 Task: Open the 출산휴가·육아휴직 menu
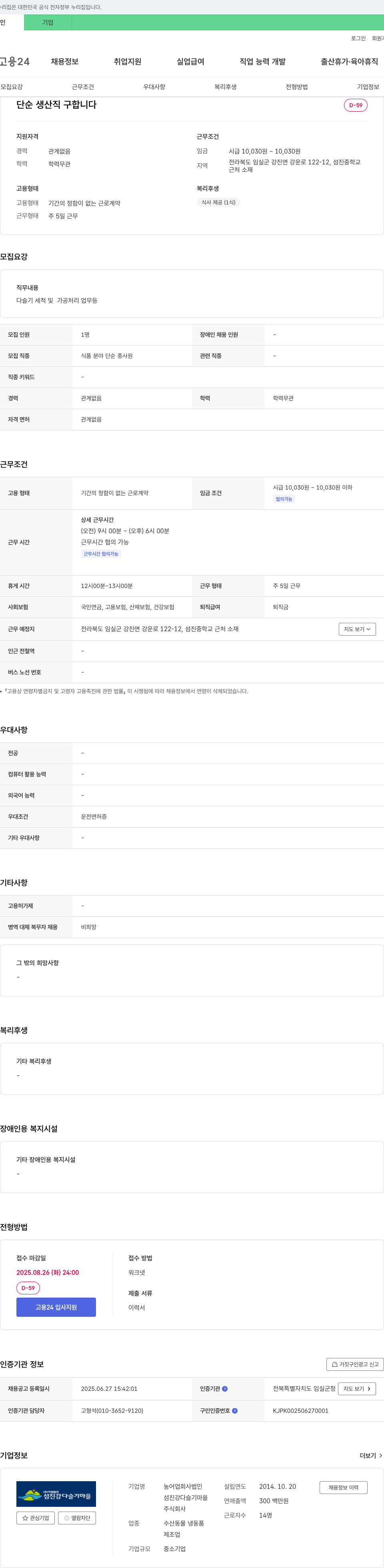click(x=349, y=62)
